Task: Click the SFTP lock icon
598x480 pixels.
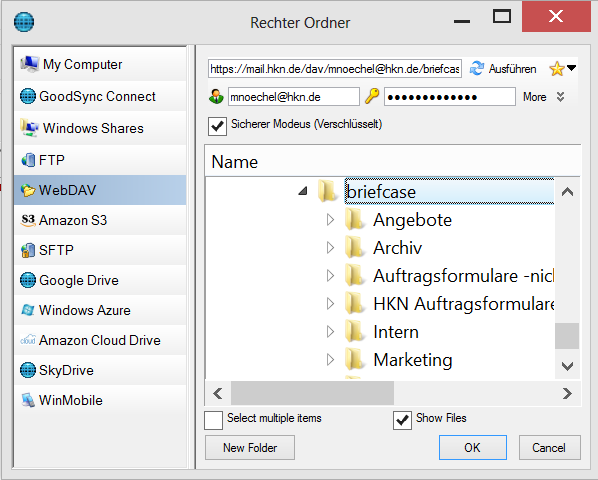Action: click(28, 250)
